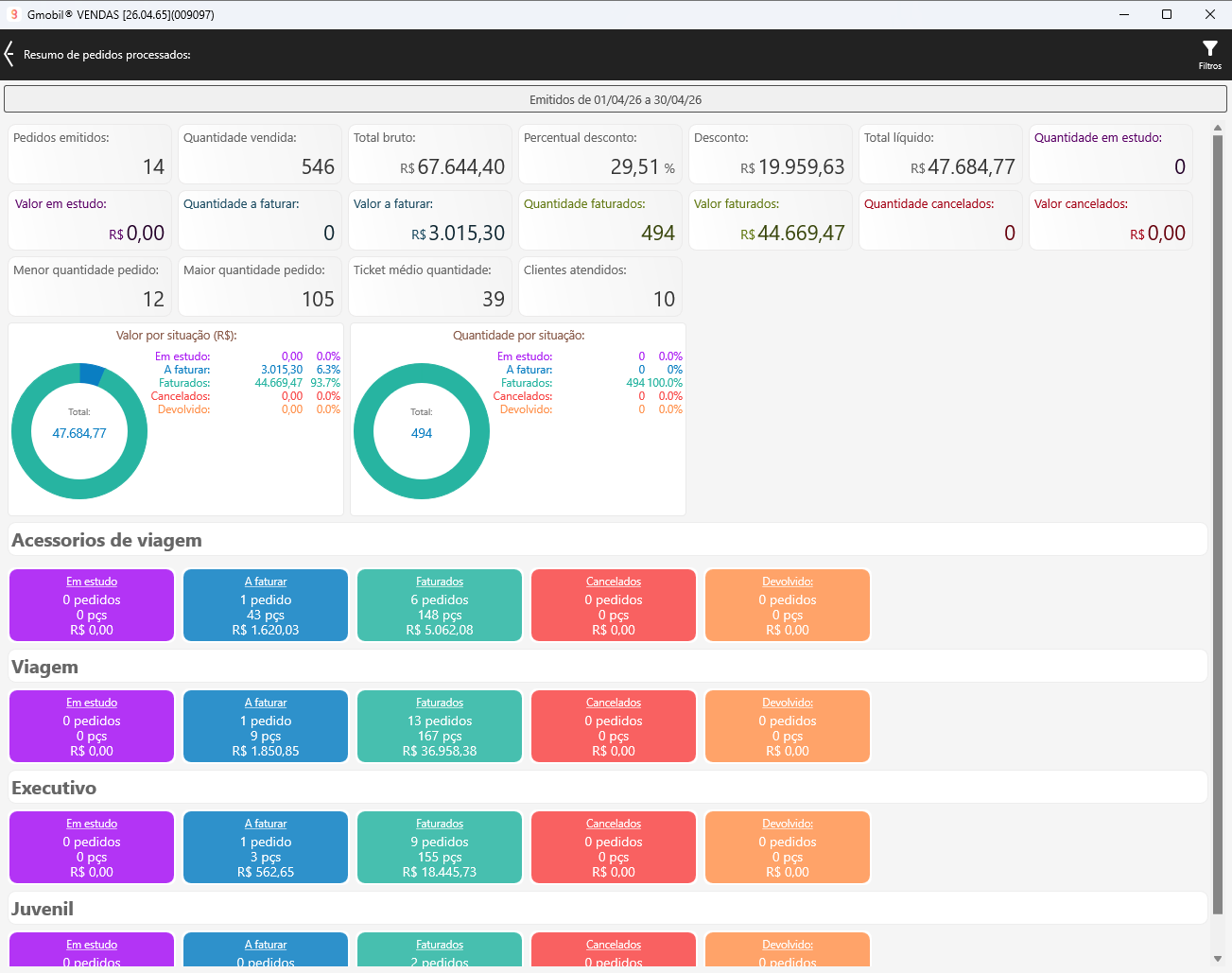Click the Valor cancelados card
This screenshot has height=973, width=1232.
click(1111, 220)
